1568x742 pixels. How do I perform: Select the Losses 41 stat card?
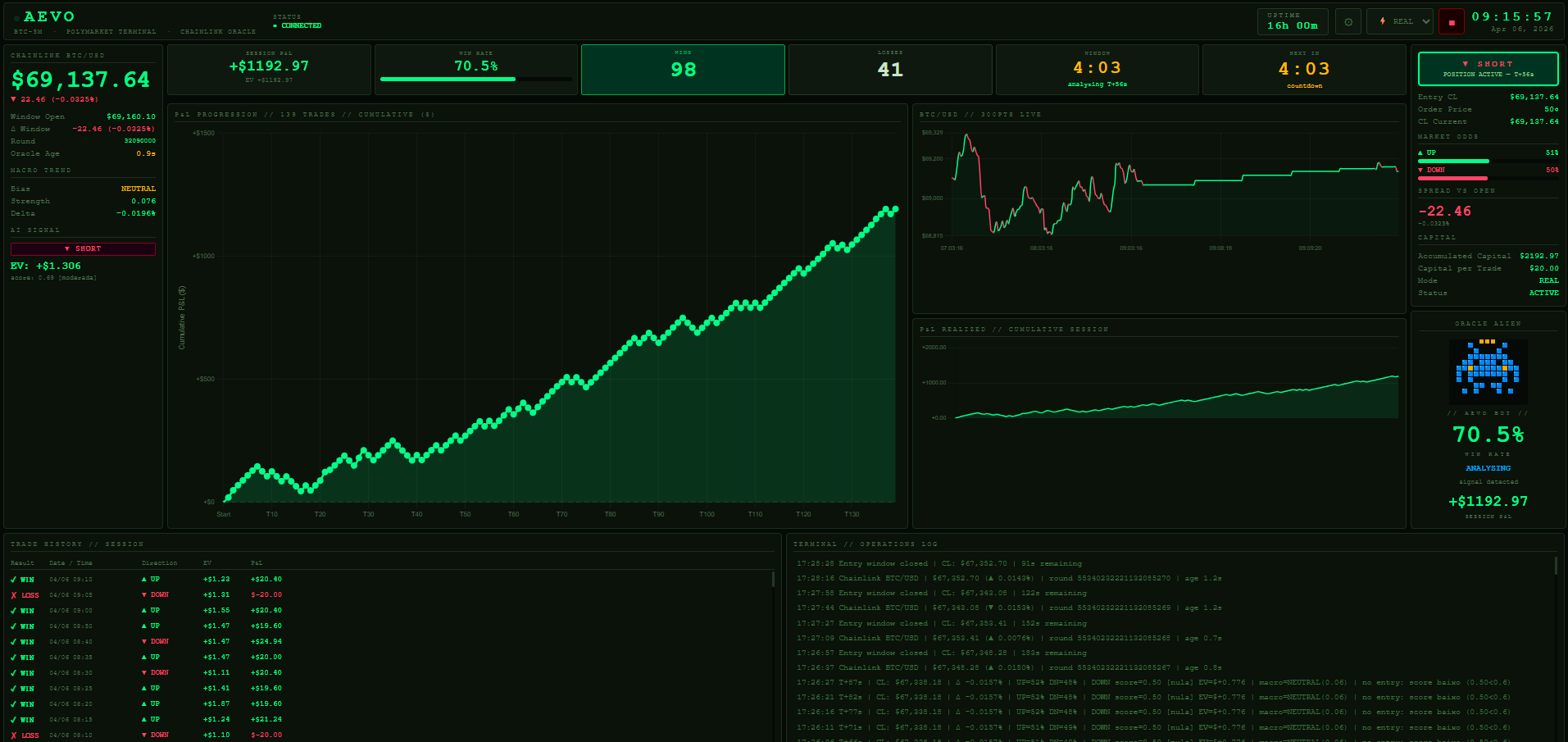(890, 70)
